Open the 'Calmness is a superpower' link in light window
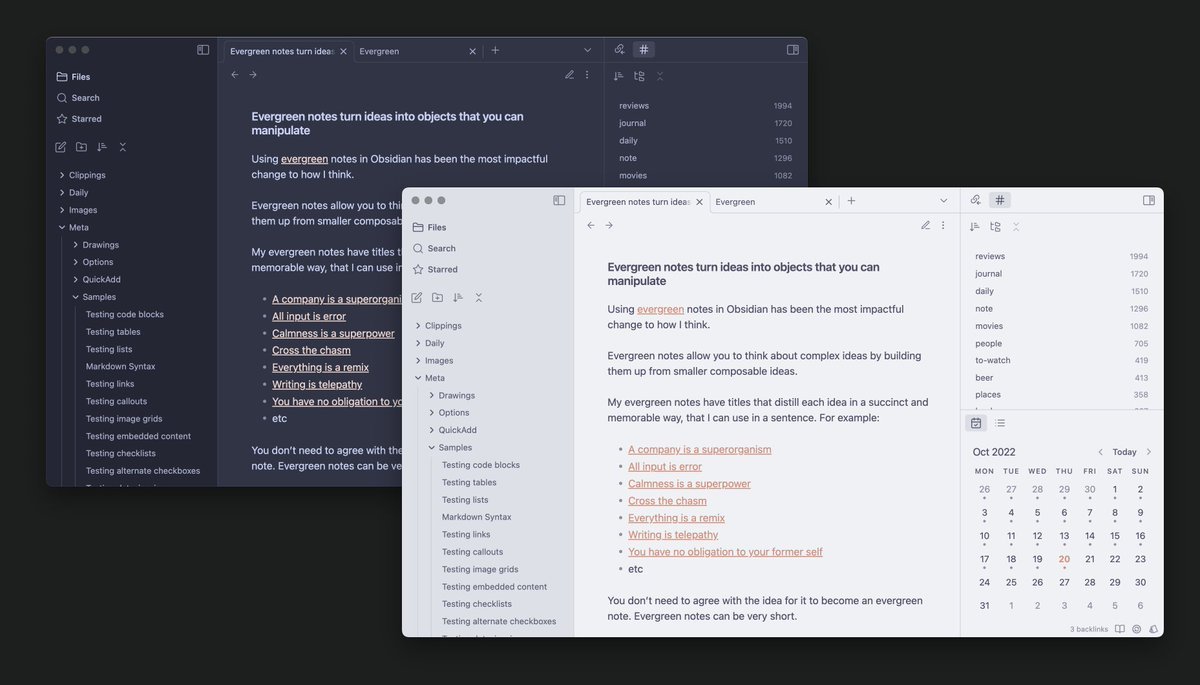The width and height of the screenshot is (1200, 685). point(689,484)
